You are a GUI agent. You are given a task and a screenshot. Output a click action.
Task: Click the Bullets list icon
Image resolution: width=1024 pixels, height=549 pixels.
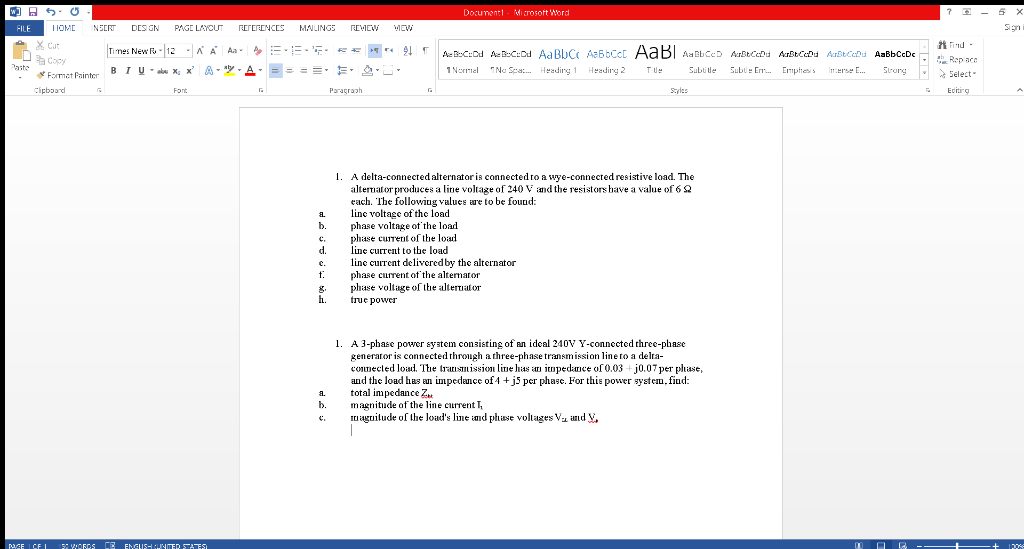276,50
